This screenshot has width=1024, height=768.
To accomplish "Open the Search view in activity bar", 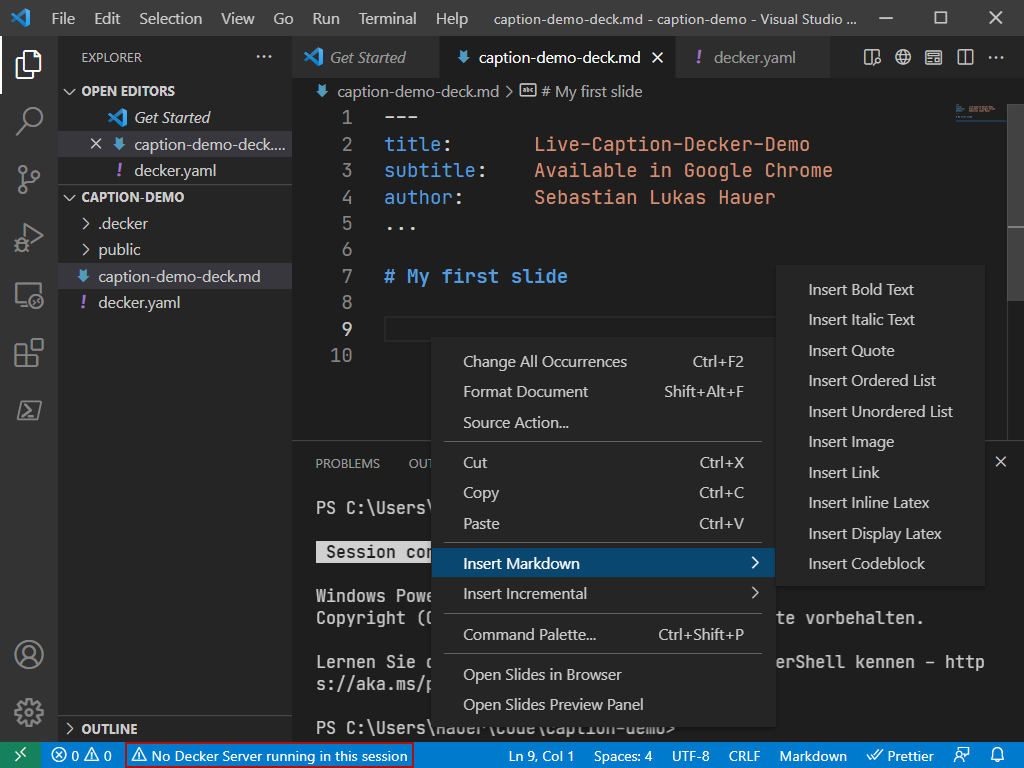I will [28, 122].
